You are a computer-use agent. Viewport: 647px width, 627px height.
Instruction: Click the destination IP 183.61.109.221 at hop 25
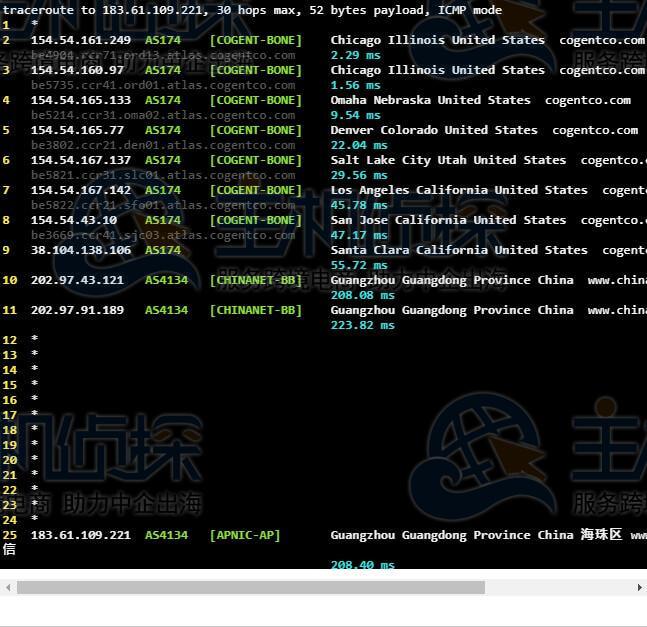[80, 535]
